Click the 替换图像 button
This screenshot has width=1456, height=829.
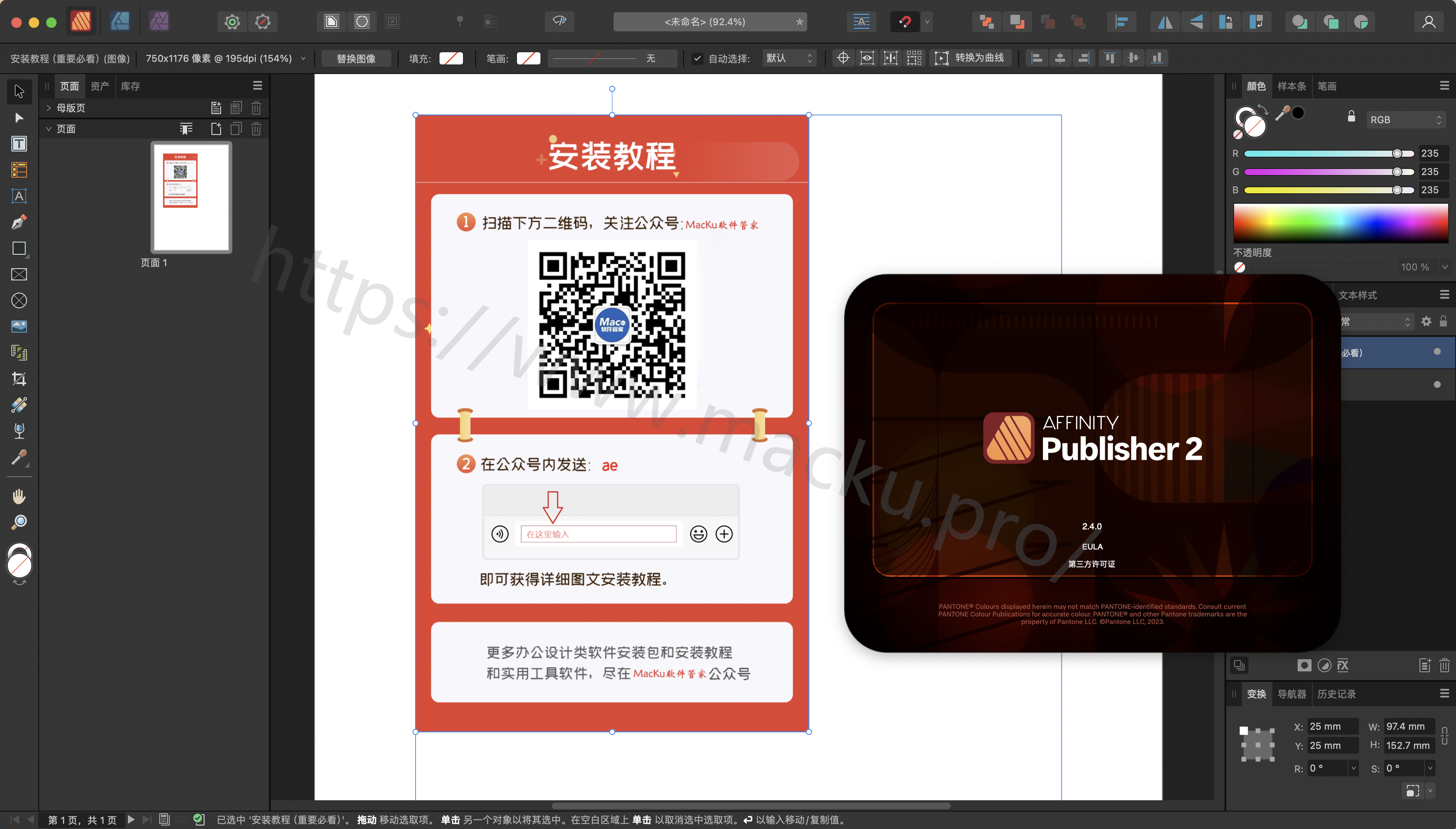point(356,59)
